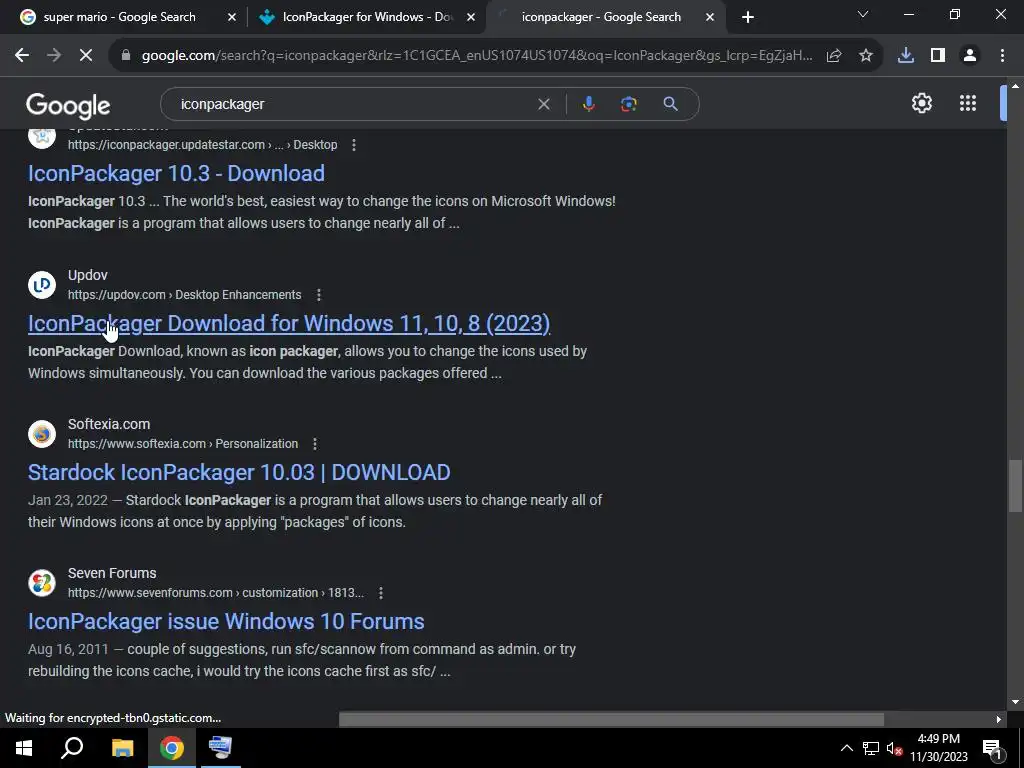Open Chrome downloads icon
Image resolution: width=1024 pixels, height=768 pixels.
906,56
